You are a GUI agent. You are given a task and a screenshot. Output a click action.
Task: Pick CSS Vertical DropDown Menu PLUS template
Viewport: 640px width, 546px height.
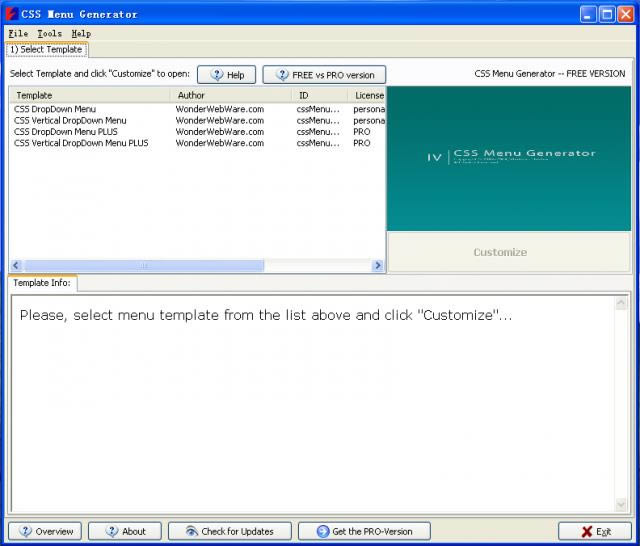81,143
